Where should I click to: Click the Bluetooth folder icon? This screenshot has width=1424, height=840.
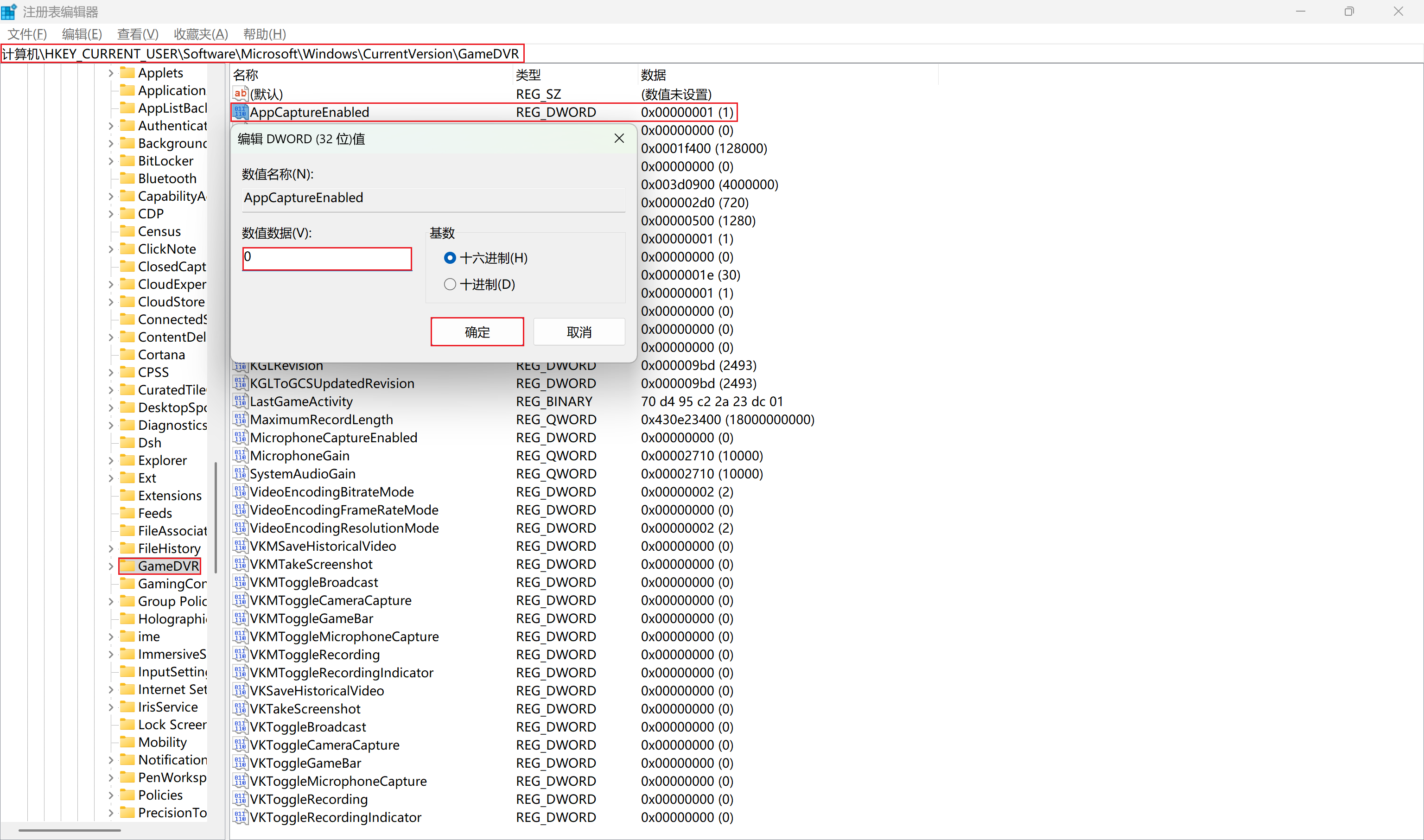click(x=128, y=178)
